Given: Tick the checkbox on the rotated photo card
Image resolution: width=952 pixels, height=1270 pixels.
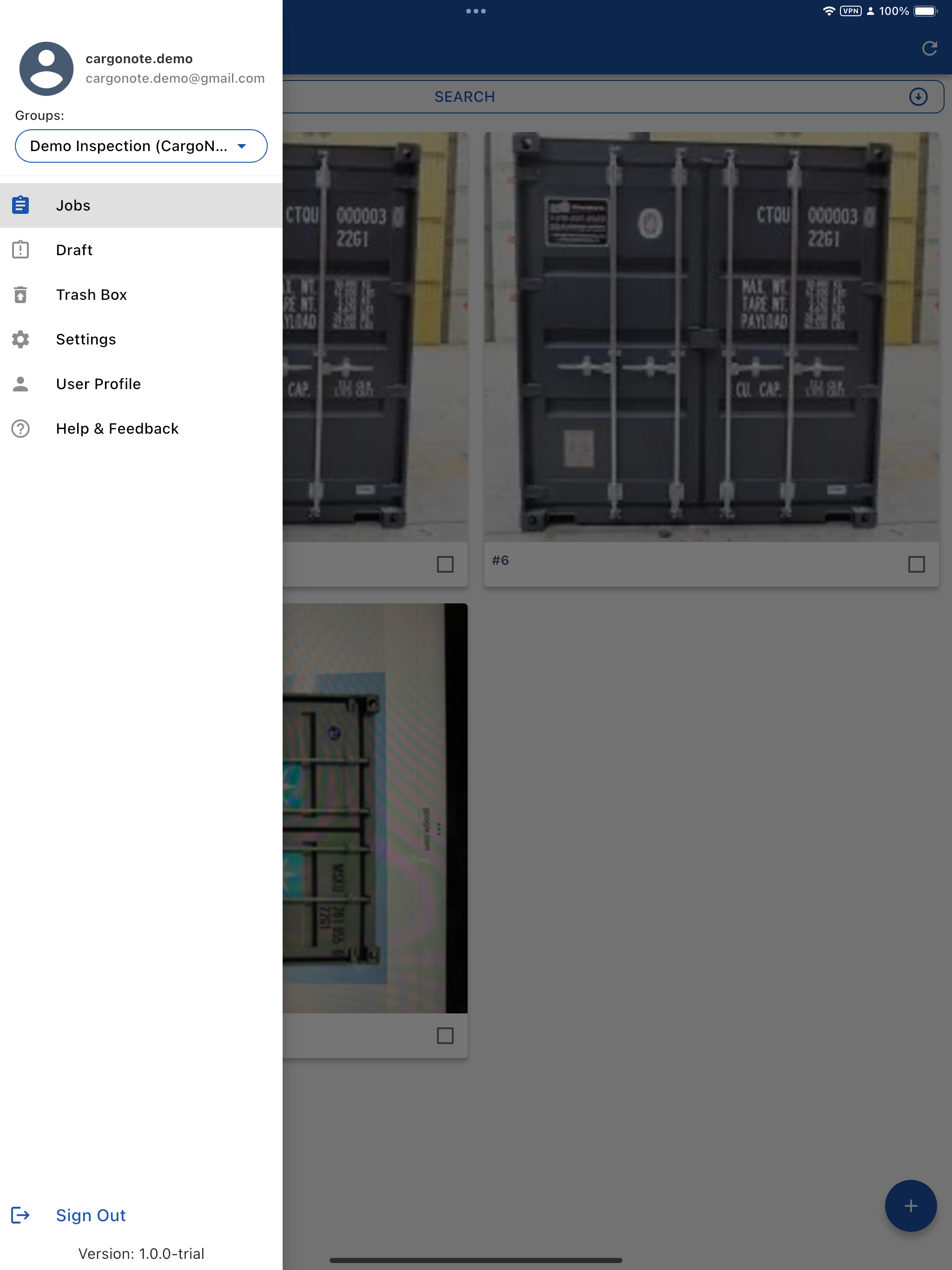Looking at the screenshot, I should (x=445, y=1036).
